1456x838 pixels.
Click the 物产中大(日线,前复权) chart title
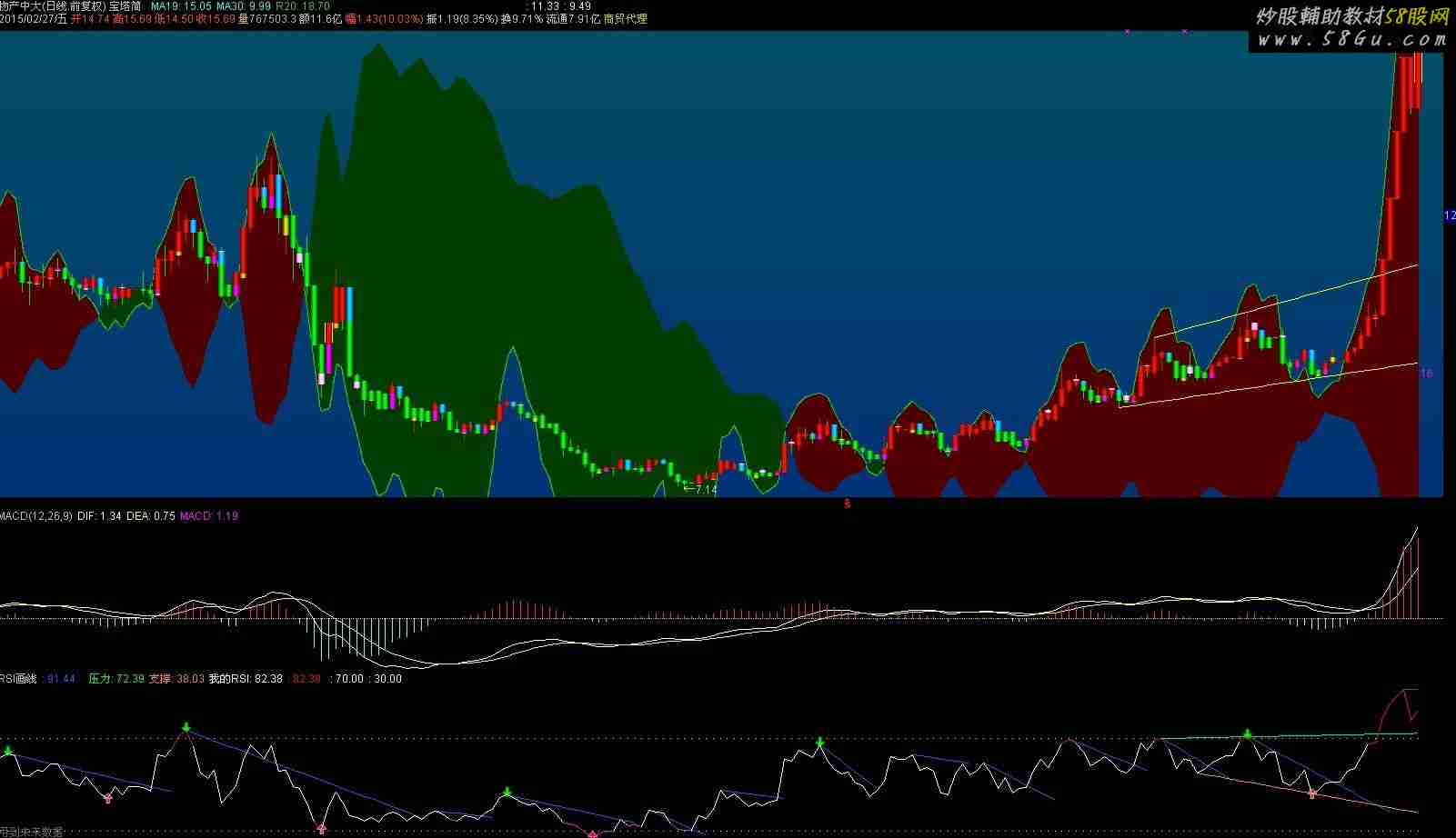tap(52, 5)
